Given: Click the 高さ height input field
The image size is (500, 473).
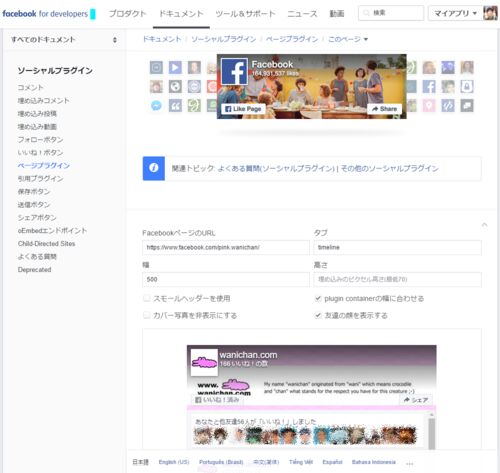Looking at the screenshot, I should click(x=397, y=279).
